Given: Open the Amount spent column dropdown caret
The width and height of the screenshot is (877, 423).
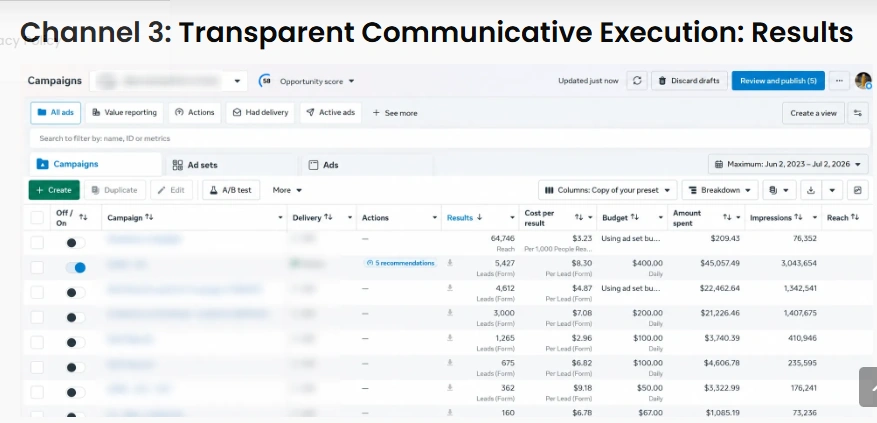Looking at the screenshot, I should (738, 218).
